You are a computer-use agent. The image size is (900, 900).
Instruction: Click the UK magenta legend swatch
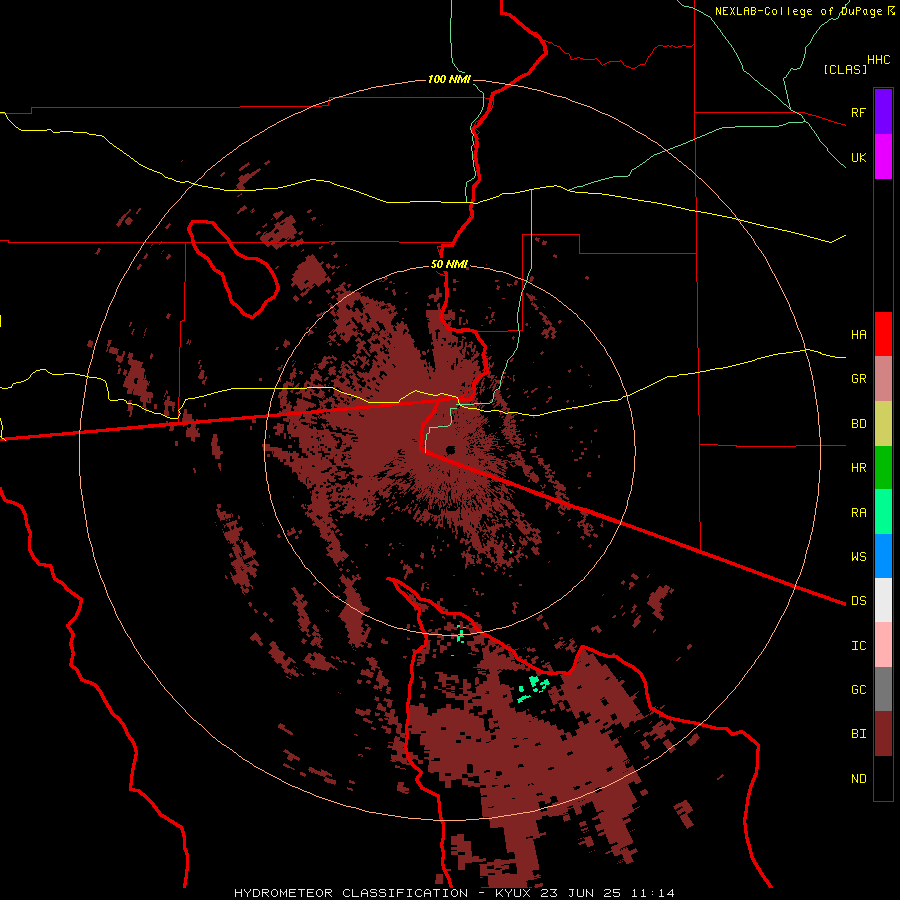tap(883, 157)
